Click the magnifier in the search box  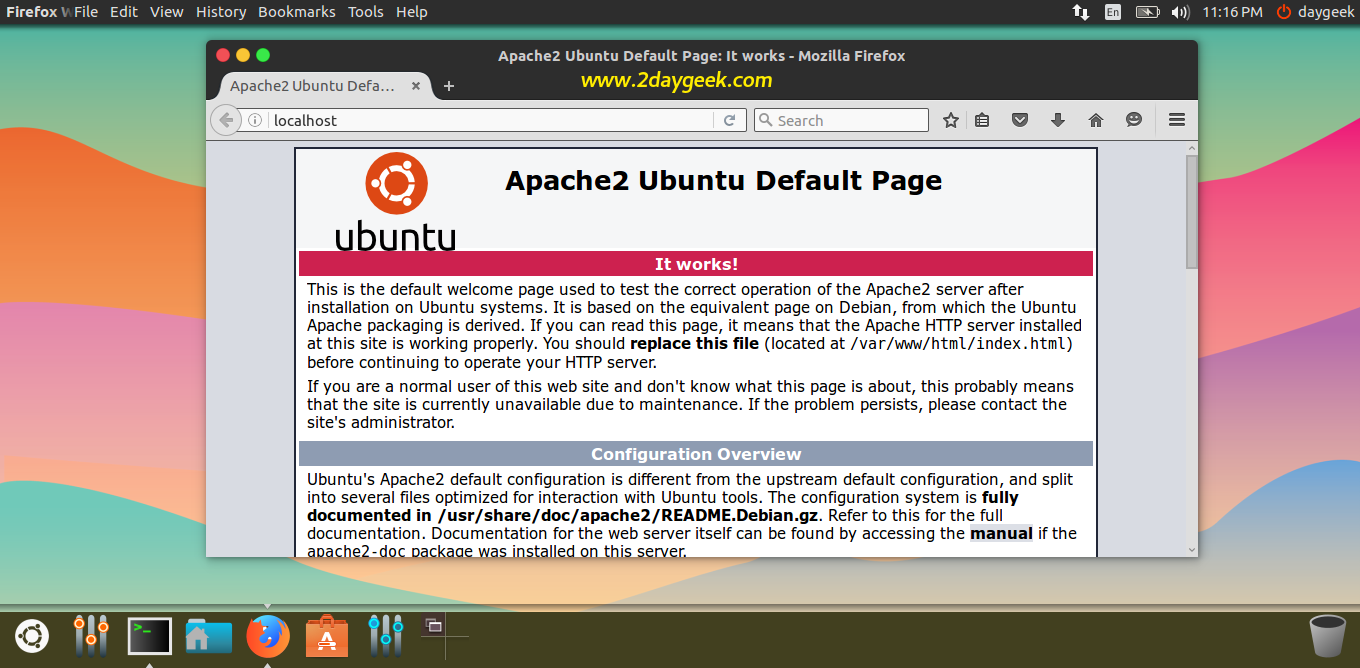766,120
